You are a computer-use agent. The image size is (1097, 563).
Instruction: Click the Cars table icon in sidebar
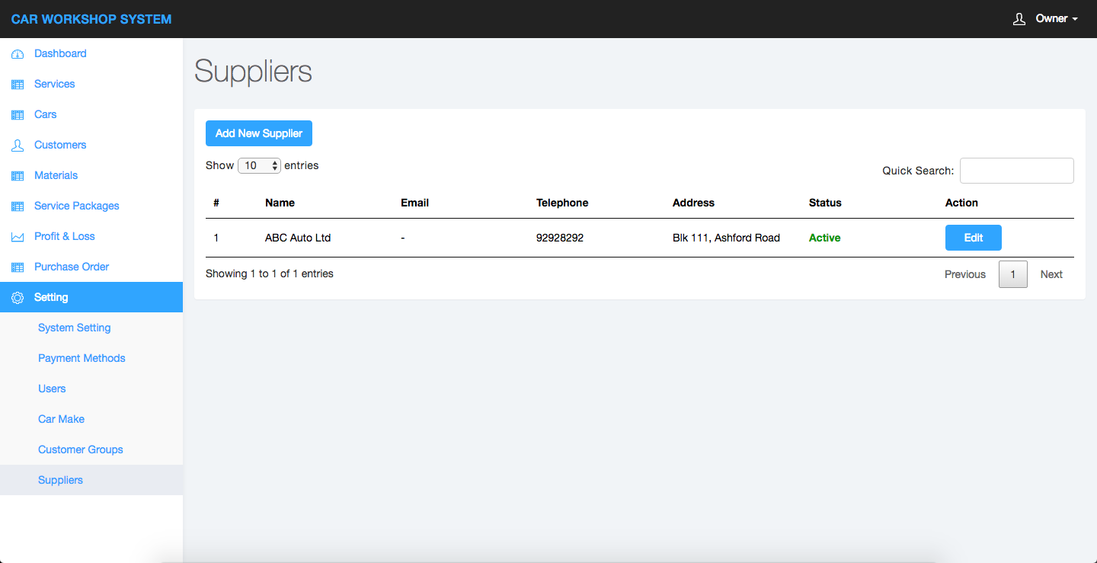coord(17,115)
